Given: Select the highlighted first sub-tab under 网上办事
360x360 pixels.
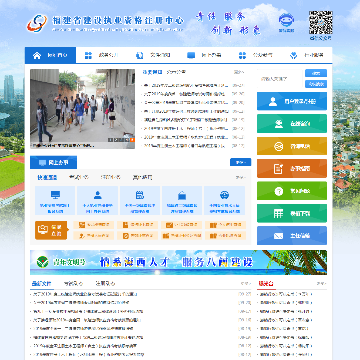Looking at the screenshot, I should [47, 177].
